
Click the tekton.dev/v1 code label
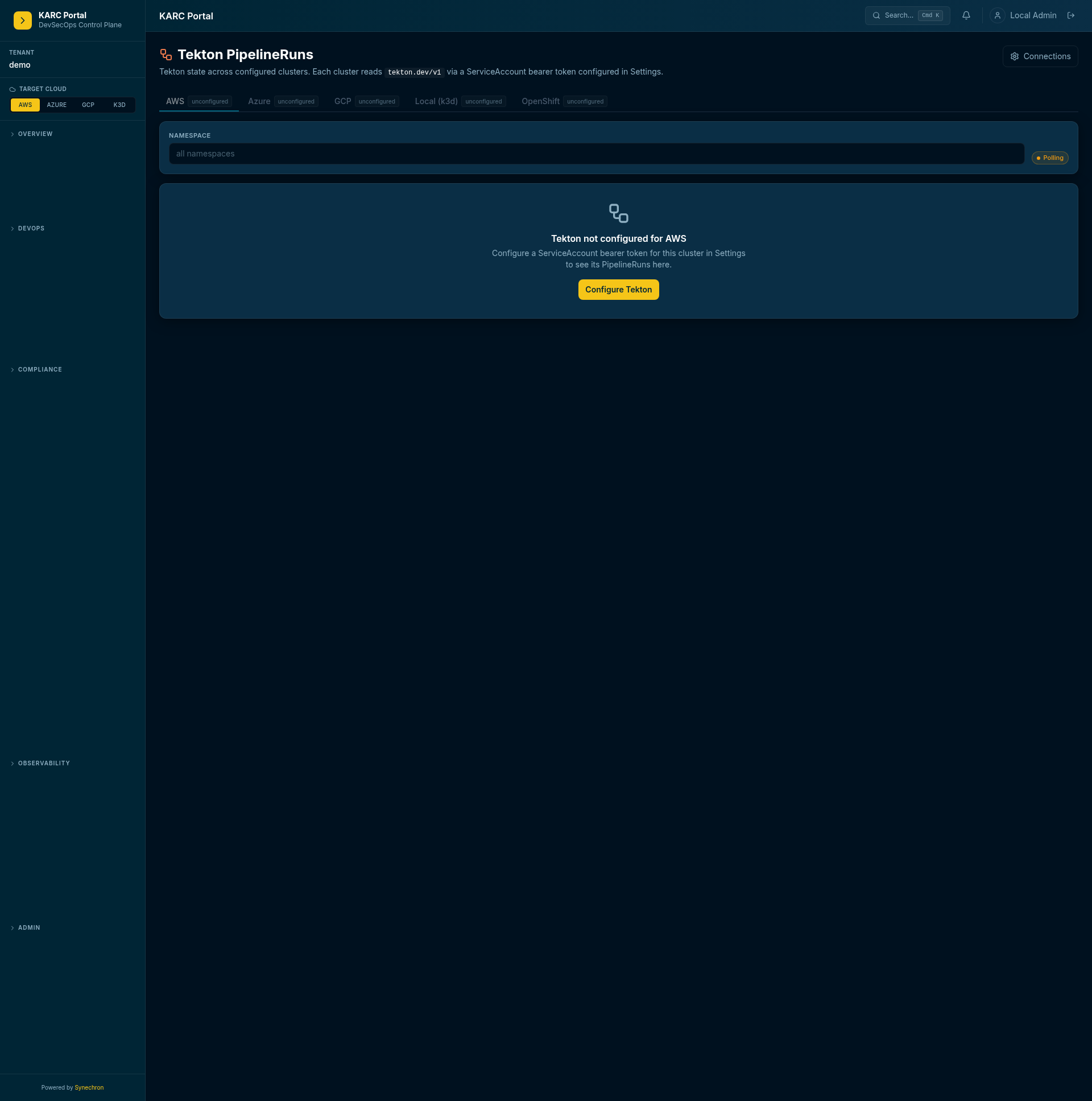point(414,72)
